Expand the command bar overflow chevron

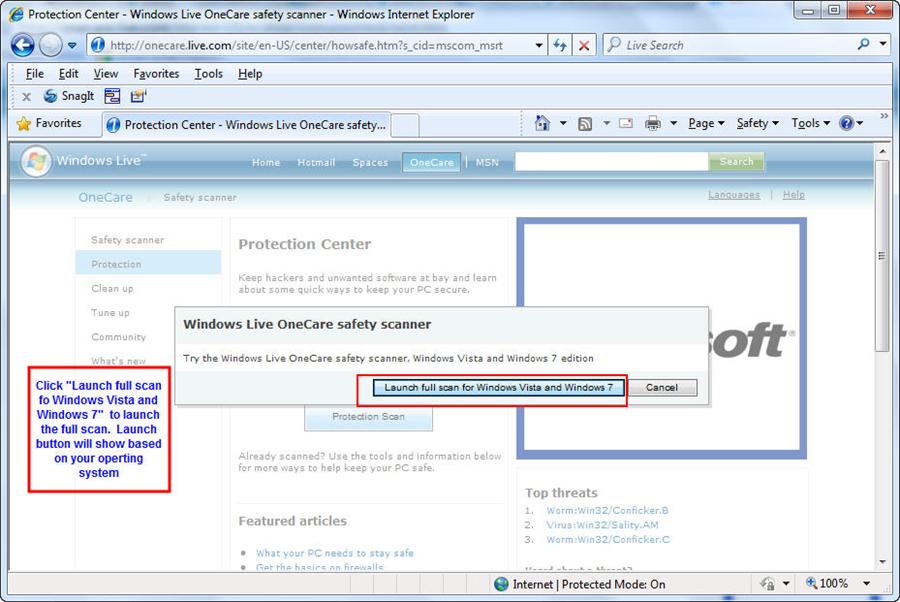click(884, 116)
